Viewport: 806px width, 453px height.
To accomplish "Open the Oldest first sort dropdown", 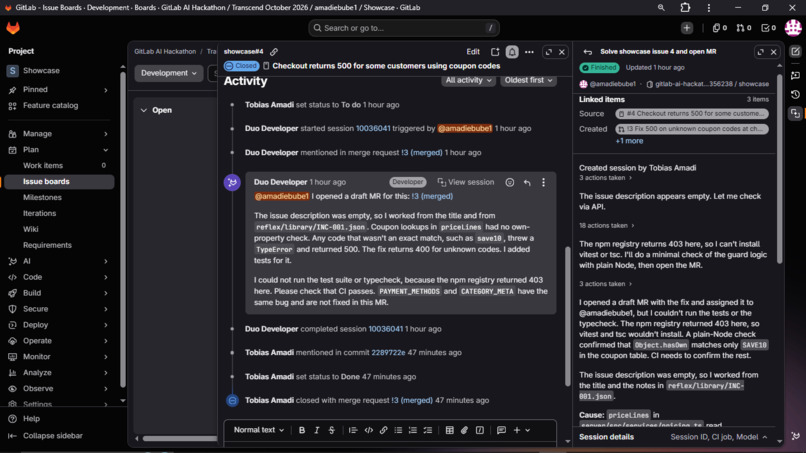I will tap(528, 80).
